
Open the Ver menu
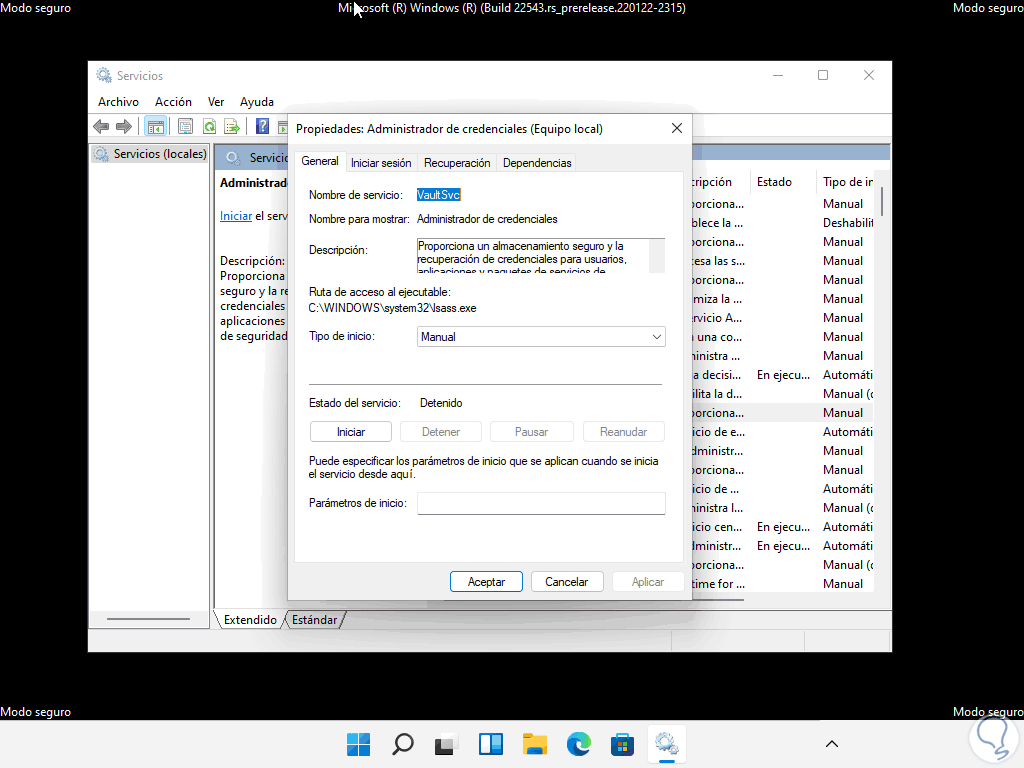click(x=216, y=102)
